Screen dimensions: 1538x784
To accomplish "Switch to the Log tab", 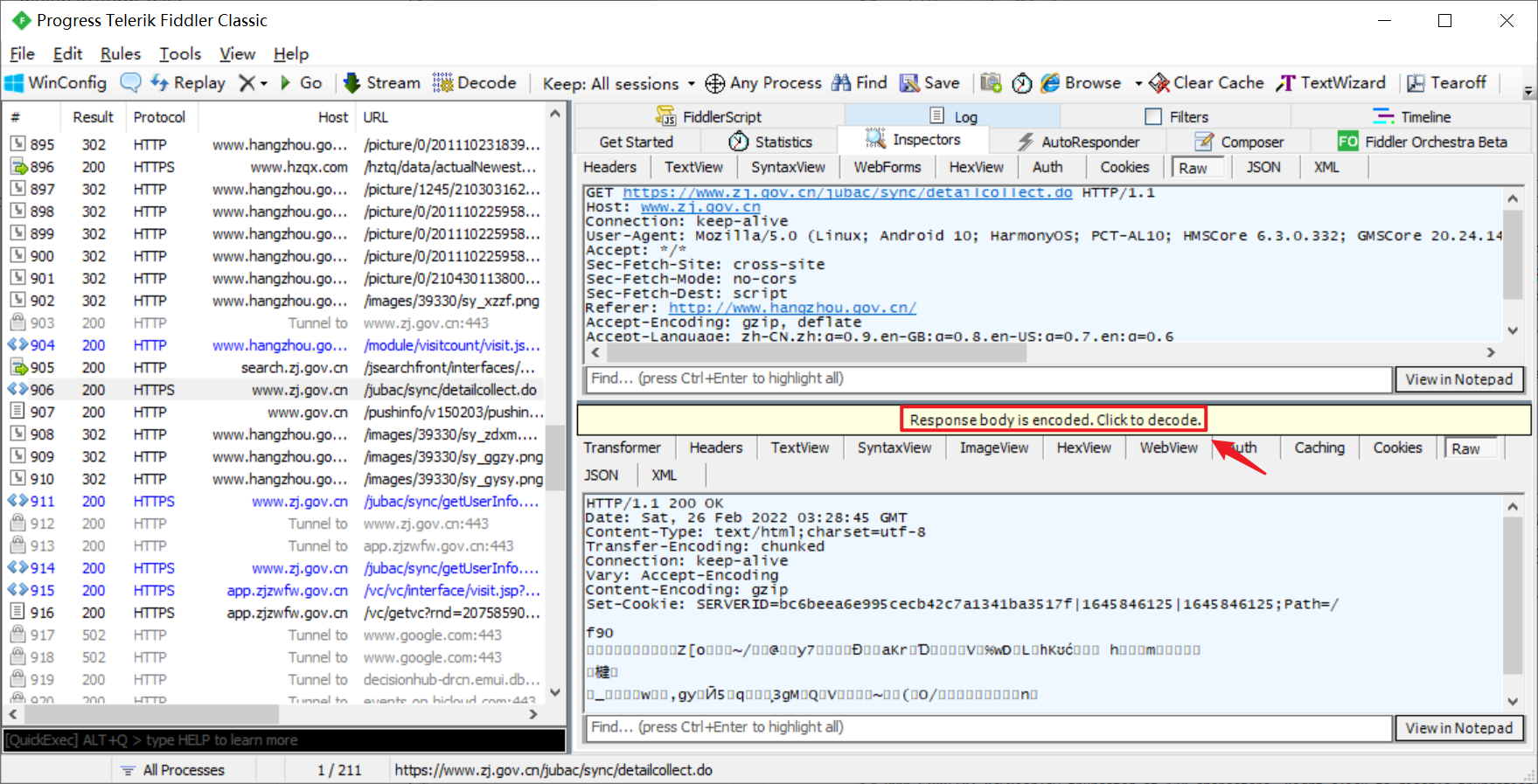I will pos(953,116).
